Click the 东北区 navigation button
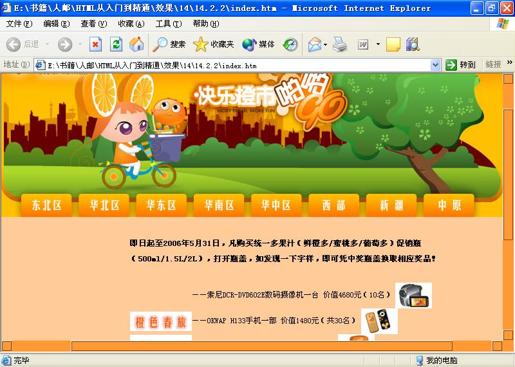515x367 pixels. [x=47, y=205]
